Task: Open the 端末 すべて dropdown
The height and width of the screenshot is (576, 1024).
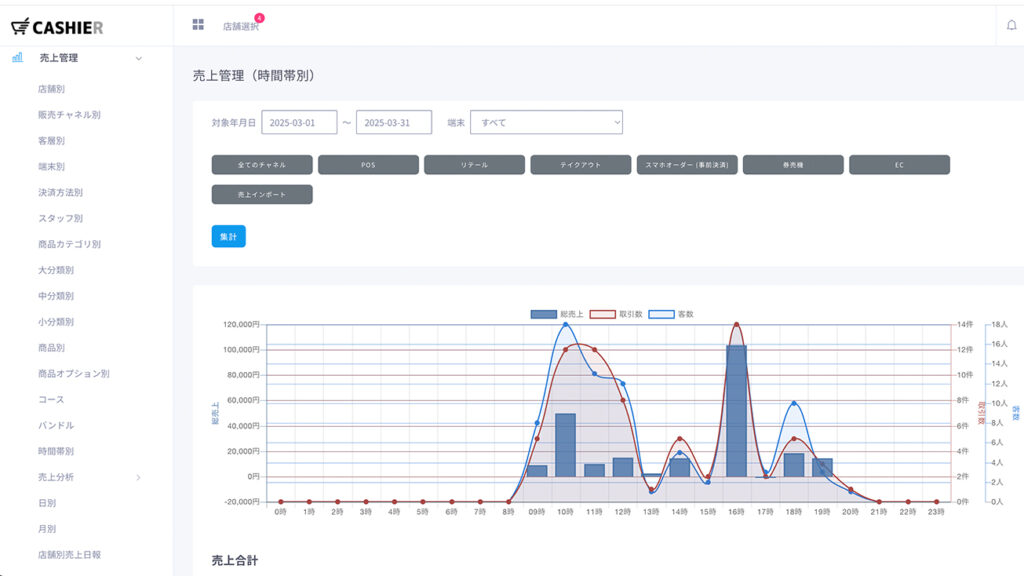Action: (x=546, y=122)
